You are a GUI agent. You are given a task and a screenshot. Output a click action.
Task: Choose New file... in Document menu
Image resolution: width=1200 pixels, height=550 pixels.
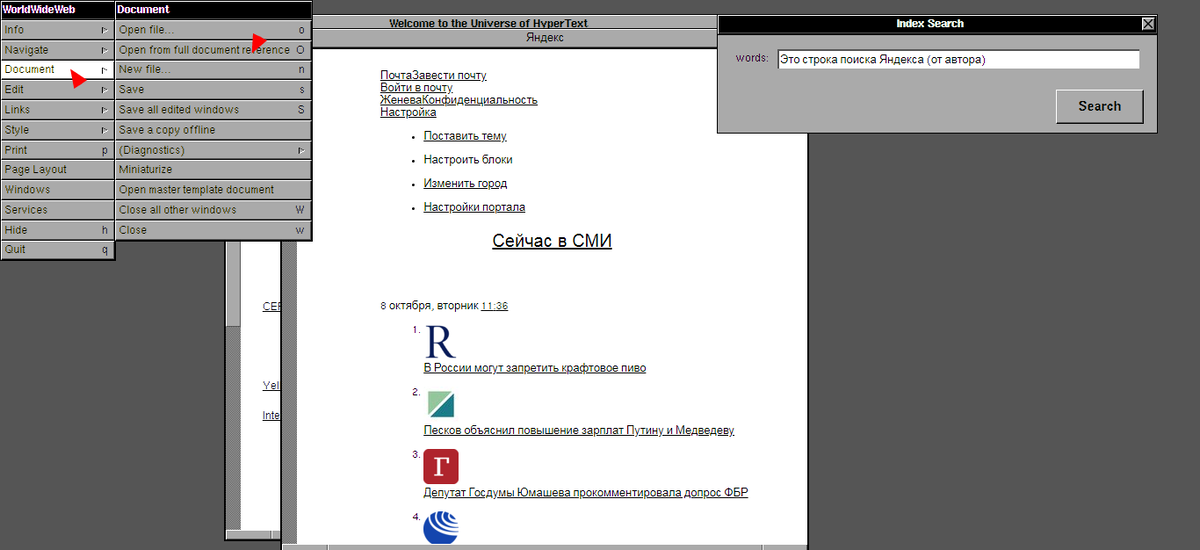(213, 70)
